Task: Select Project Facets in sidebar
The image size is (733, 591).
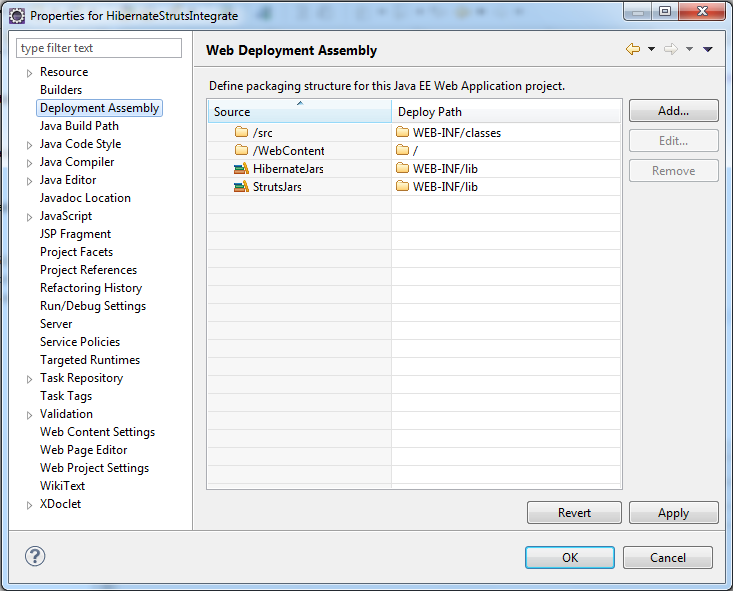Action: tap(77, 252)
